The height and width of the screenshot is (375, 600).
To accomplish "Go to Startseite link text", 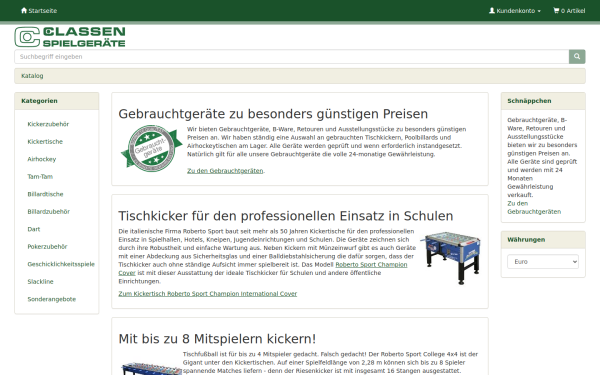I will (x=42, y=11).
